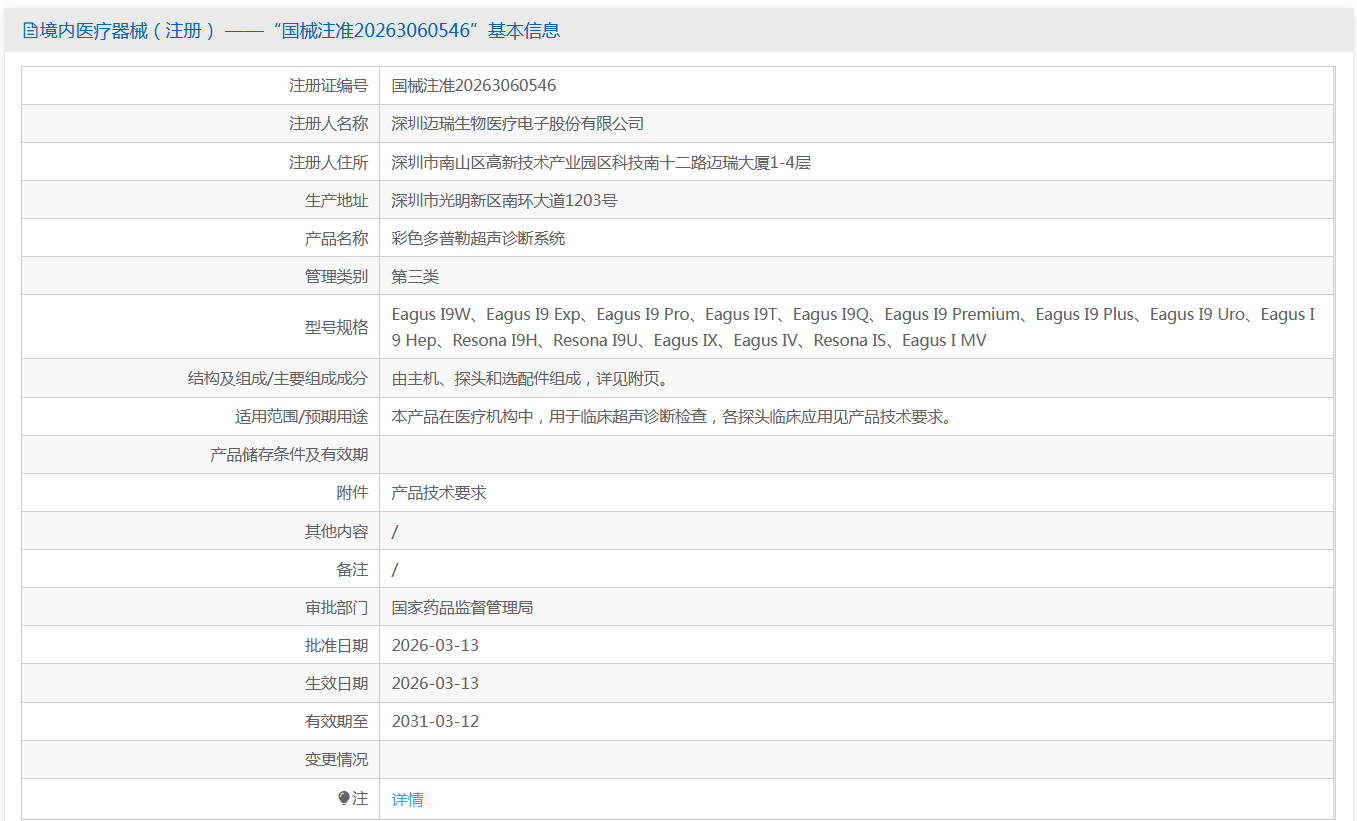Click the address 深圳市光明新区南环大道1203号
1357x821 pixels.
[x=505, y=200]
